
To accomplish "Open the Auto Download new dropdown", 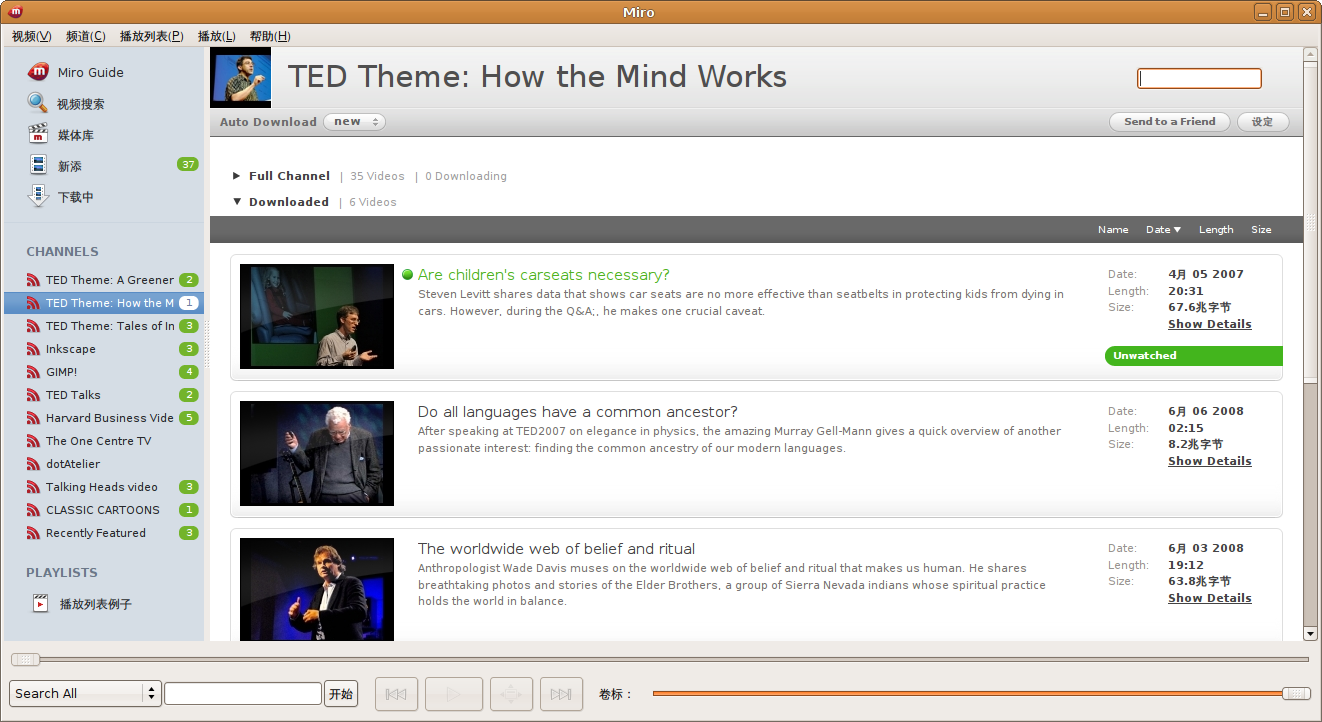I will click(354, 122).
